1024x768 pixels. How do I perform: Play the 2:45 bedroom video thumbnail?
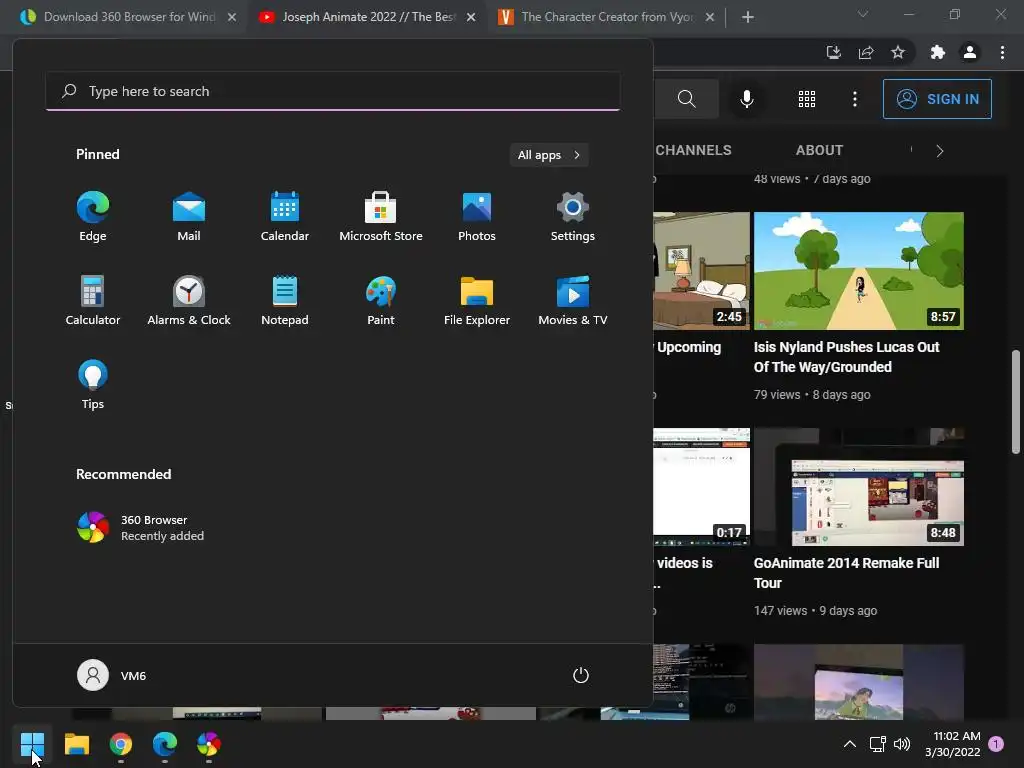point(701,270)
